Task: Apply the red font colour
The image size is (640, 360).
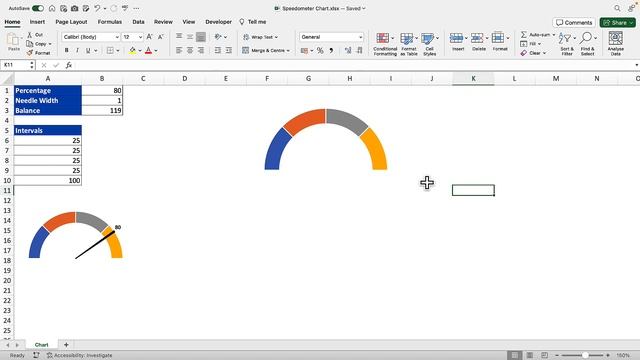Action: [149, 51]
